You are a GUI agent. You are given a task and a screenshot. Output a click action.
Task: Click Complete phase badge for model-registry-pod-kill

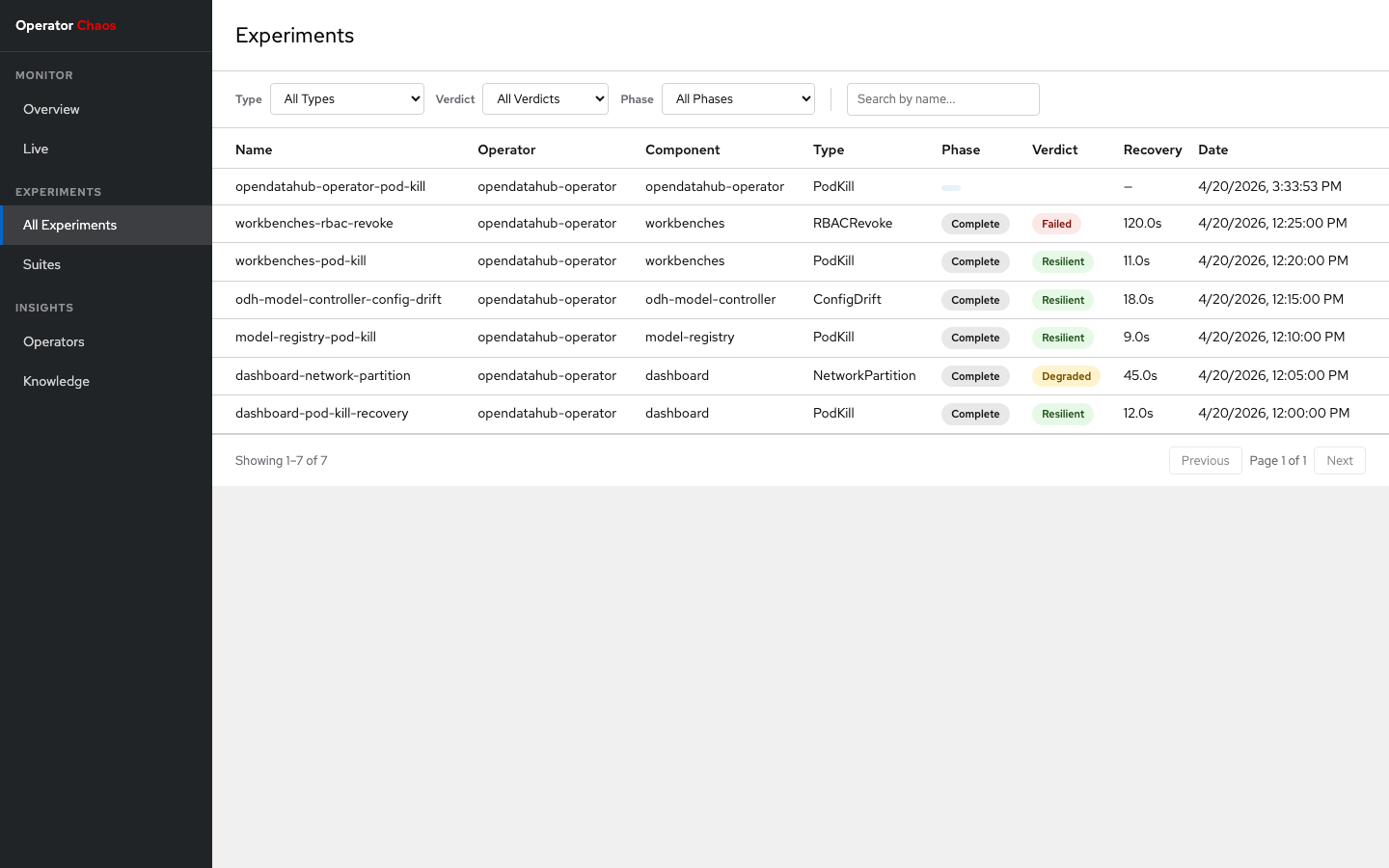(x=975, y=338)
